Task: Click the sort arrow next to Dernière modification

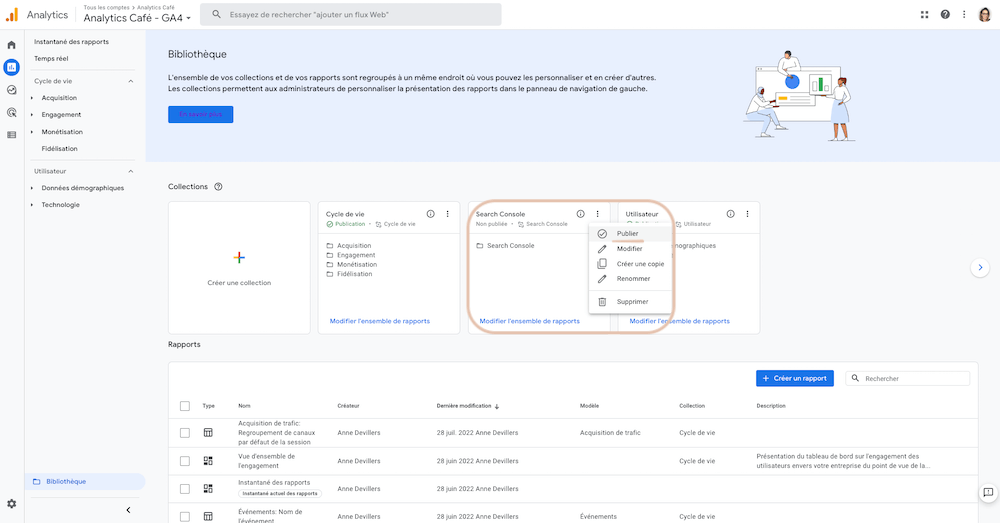Action: click(x=497, y=406)
